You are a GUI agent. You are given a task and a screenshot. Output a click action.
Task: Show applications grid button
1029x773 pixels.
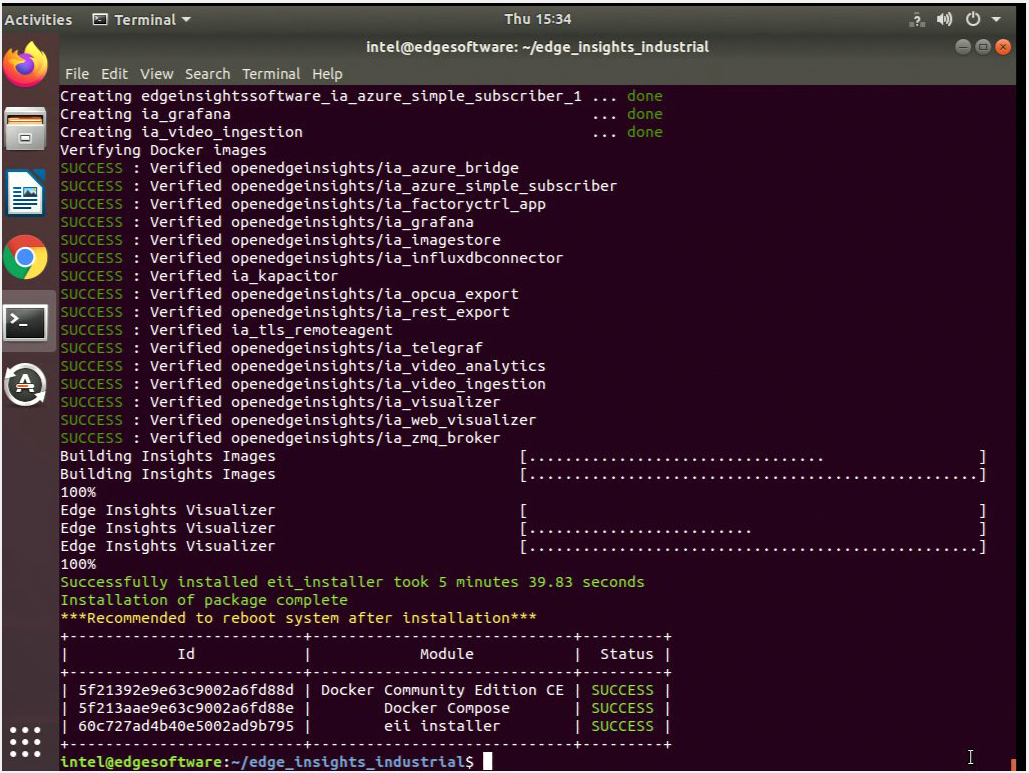point(26,742)
